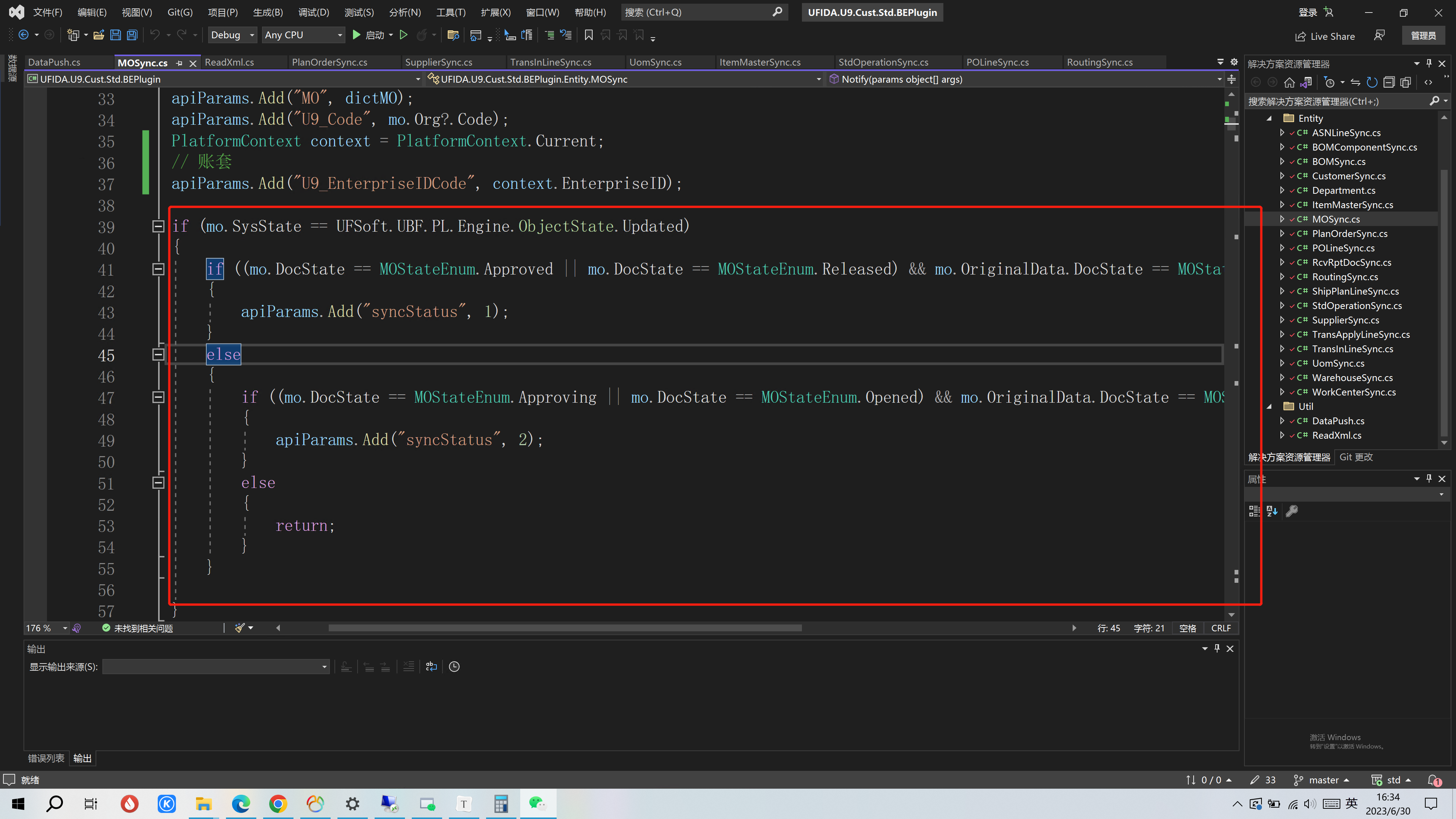This screenshot has height=819, width=1456.
Task: Start debugging with the green play button
Action: [x=356, y=35]
